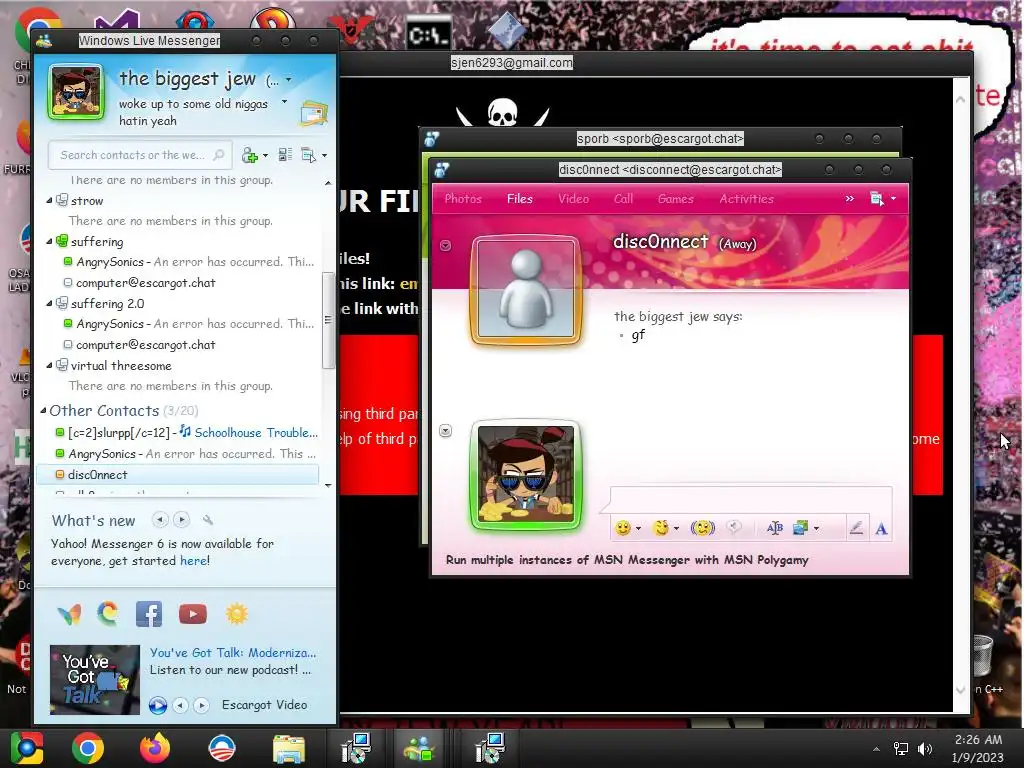Open the Photos tab in chat
1024x768 pixels.
click(x=463, y=199)
